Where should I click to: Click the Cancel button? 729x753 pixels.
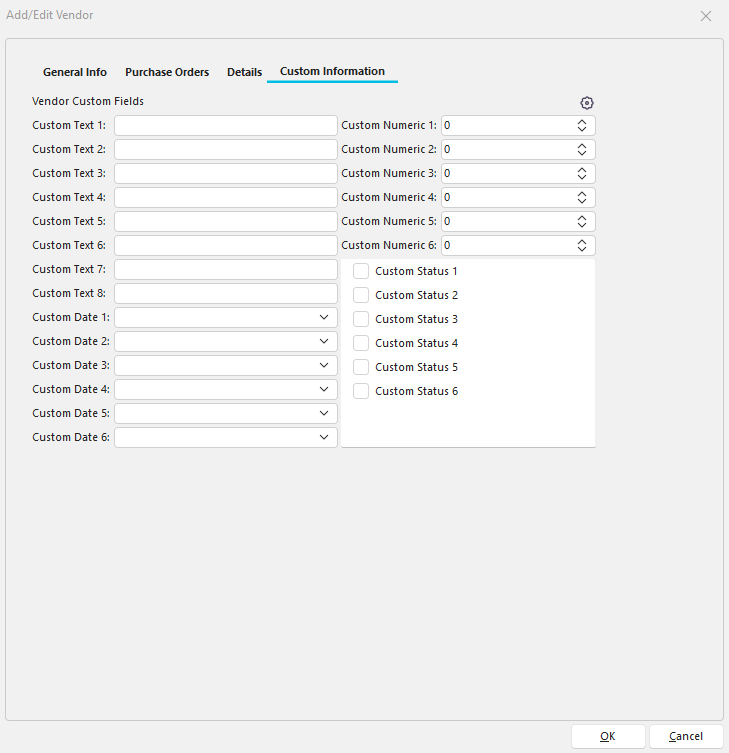[685, 736]
